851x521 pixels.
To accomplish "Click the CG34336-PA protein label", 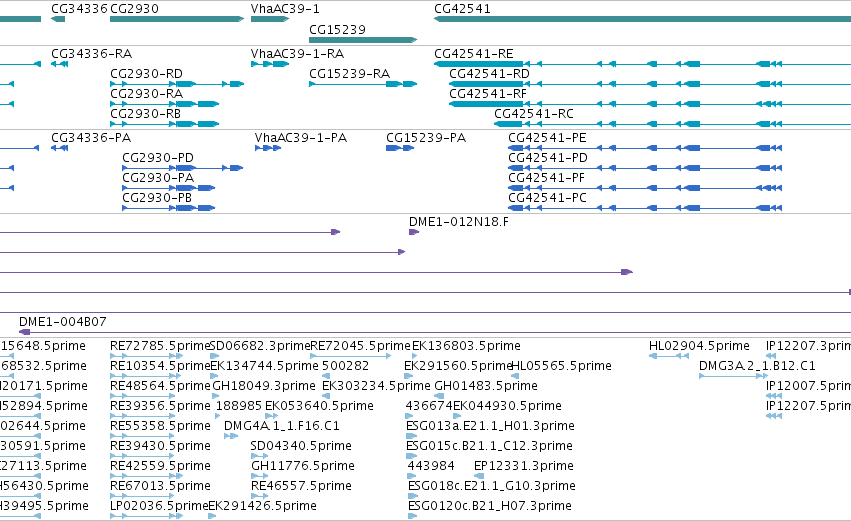I will point(91,137).
